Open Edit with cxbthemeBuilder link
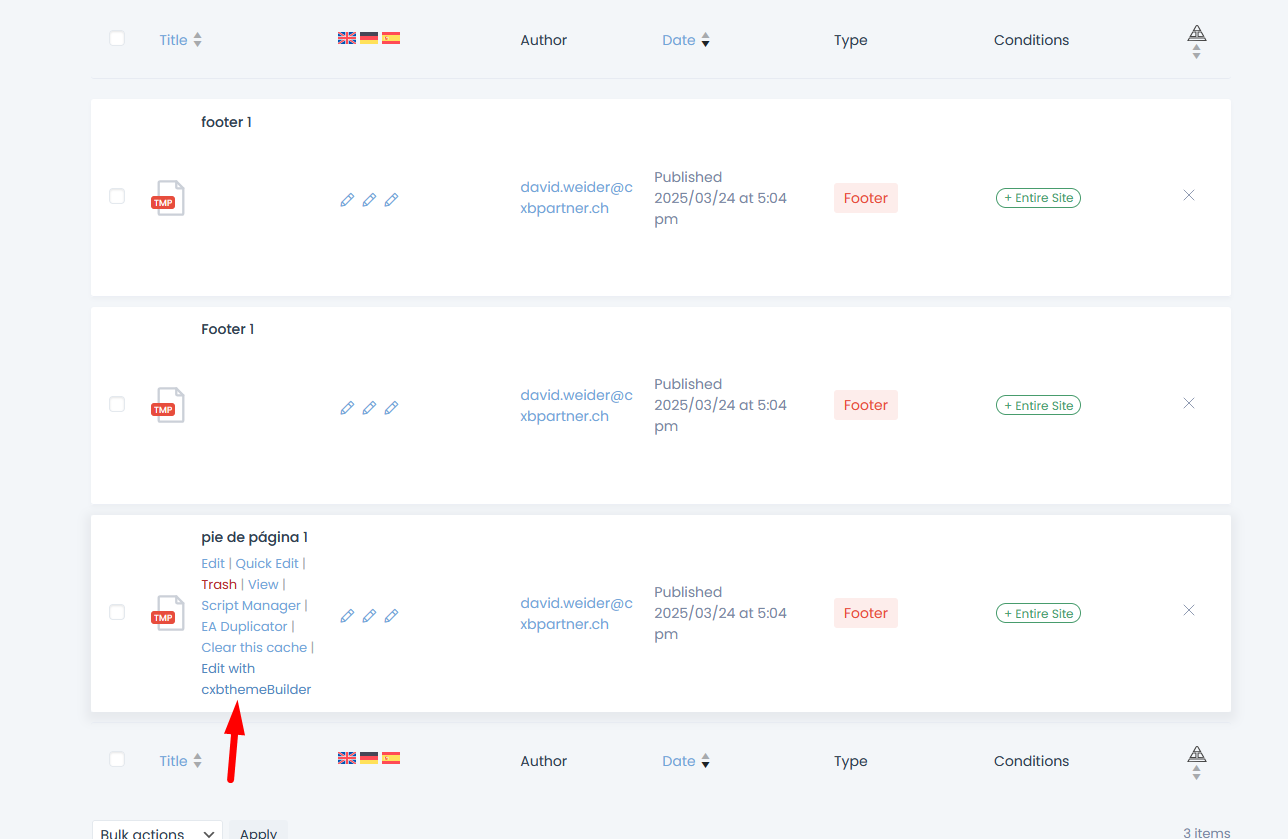Screen dimensions: 1288x839 (256, 679)
